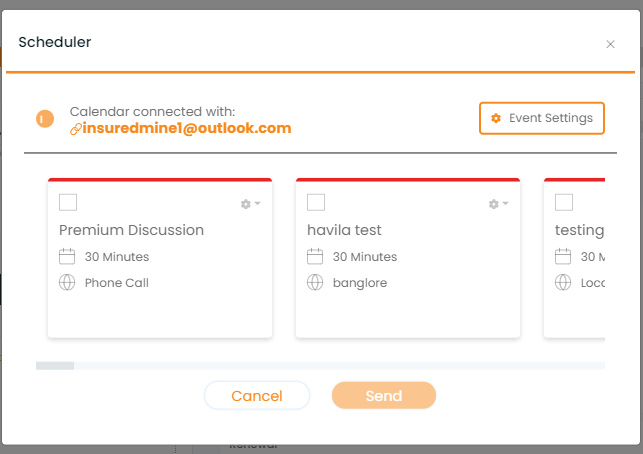Click the globe icon beside Phone Call
This screenshot has width=643, height=454.
[67, 283]
